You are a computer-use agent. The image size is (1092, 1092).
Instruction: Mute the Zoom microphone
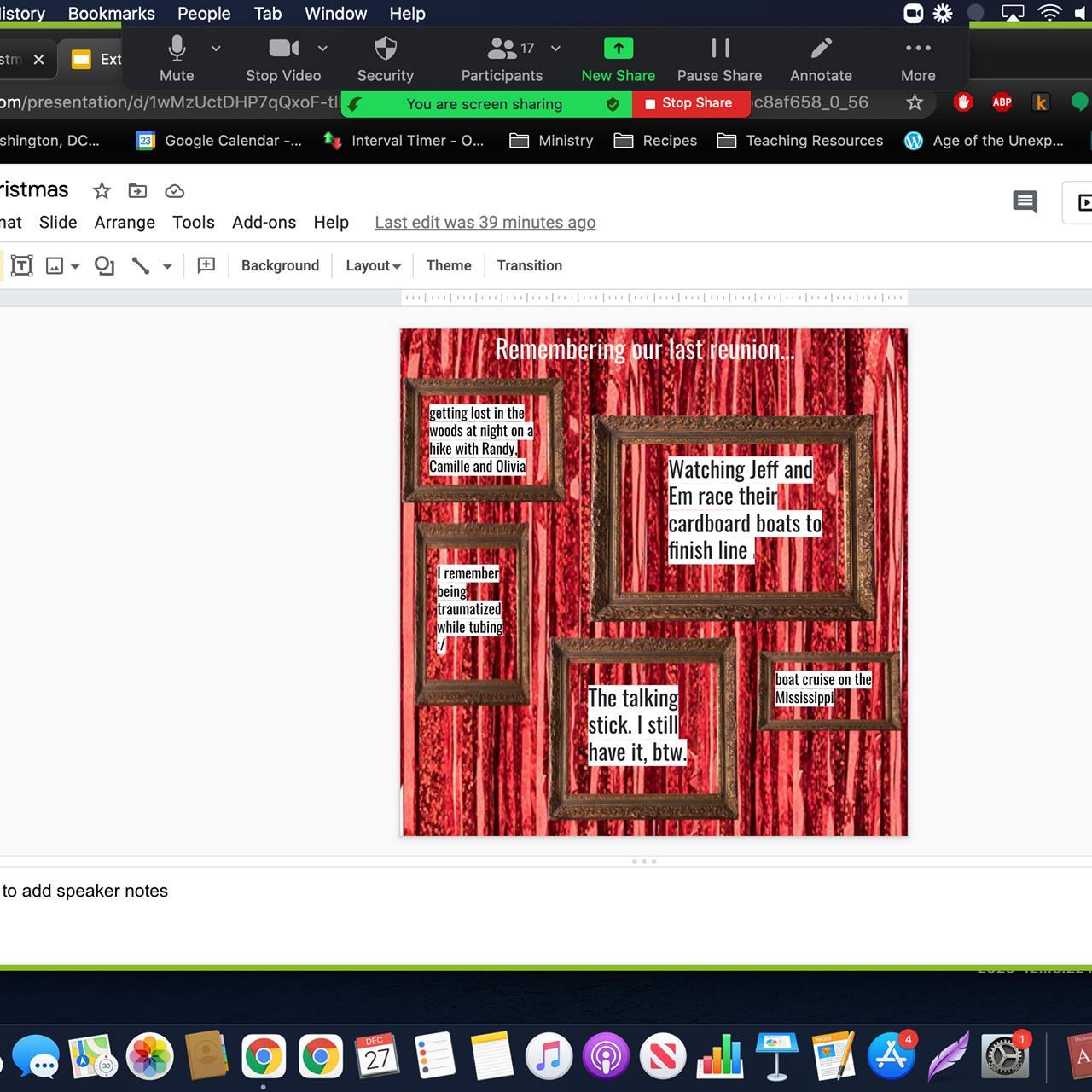[x=177, y=59]
